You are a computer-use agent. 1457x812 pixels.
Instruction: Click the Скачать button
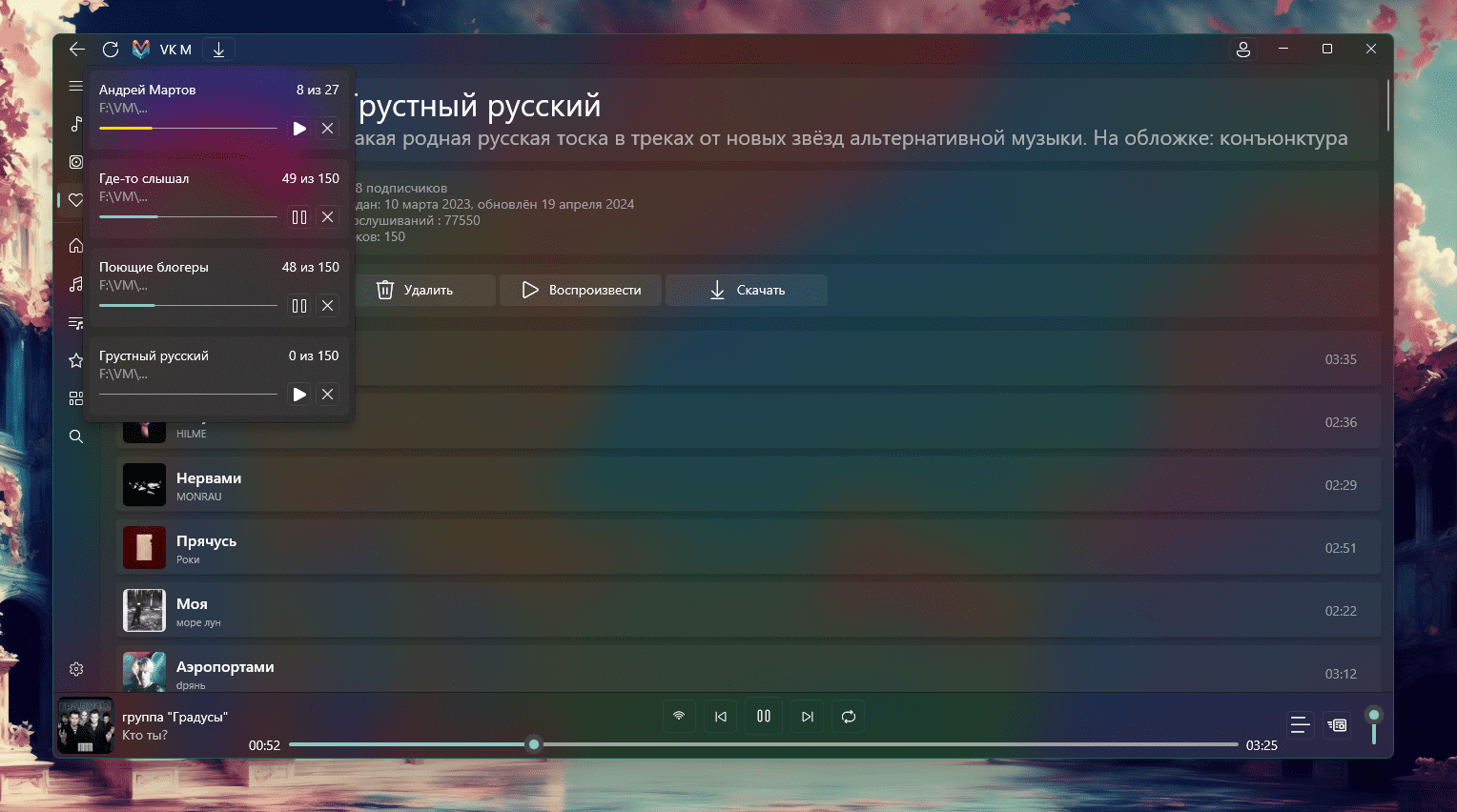(x=747, y=290)
